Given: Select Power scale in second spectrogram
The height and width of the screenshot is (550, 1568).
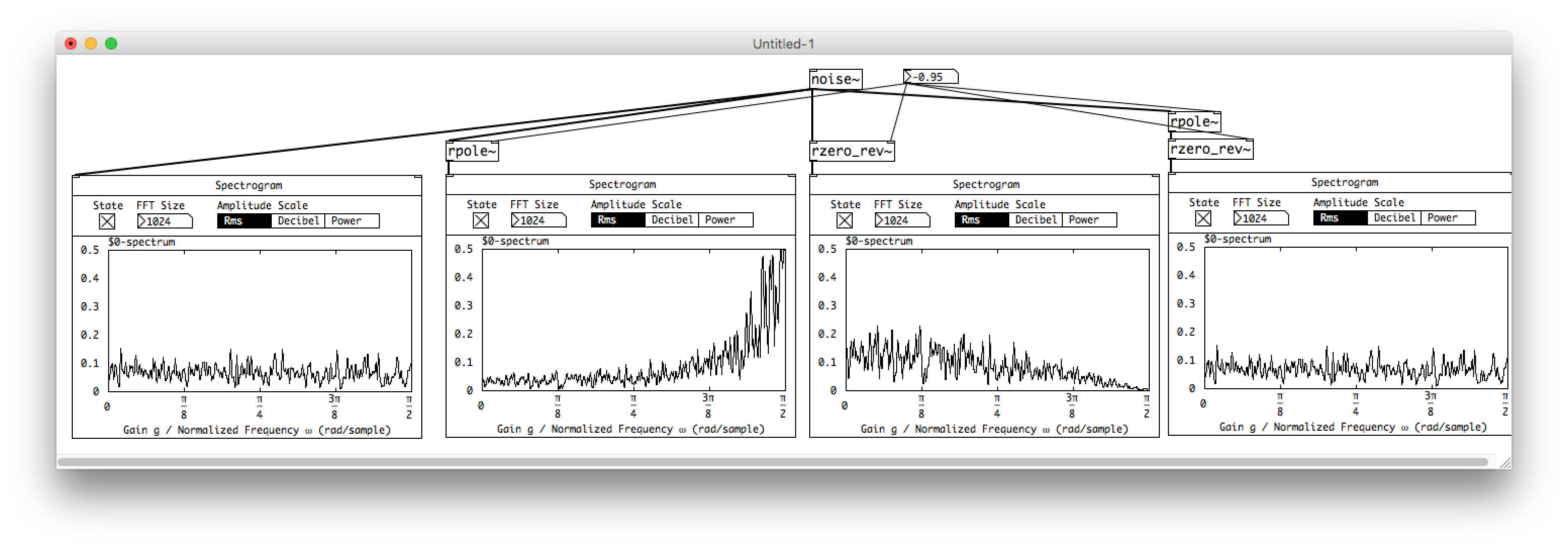Looking at the screenshot, I should click(x=726, y=220).
